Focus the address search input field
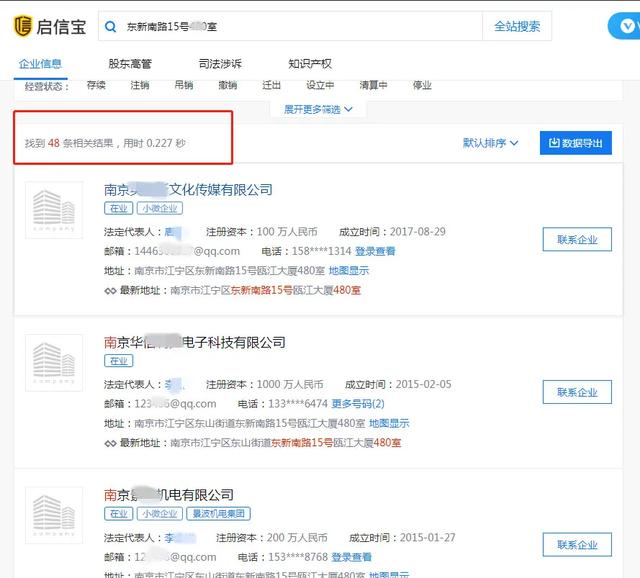The height and width of the screenshot is (578, 640). (x=300, y=27)
